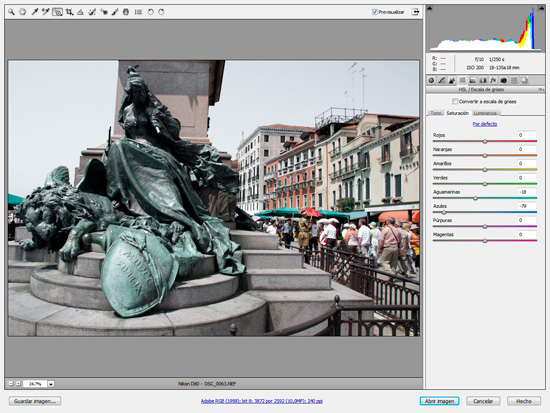The height and width of the screenshot is (413, 550).
Task: Click the Verdes saturation slider
Action: [x=485, y=184]
